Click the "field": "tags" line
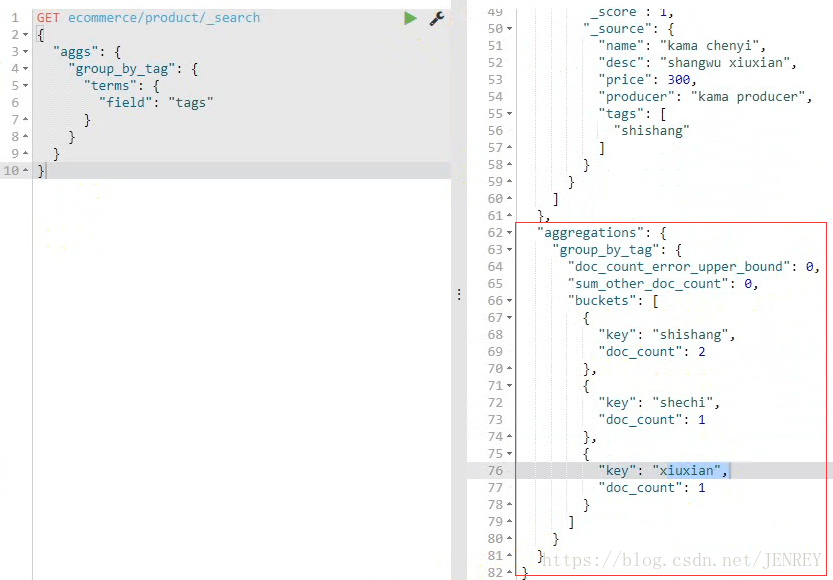 pyautogui.click(x=156, y=103)
